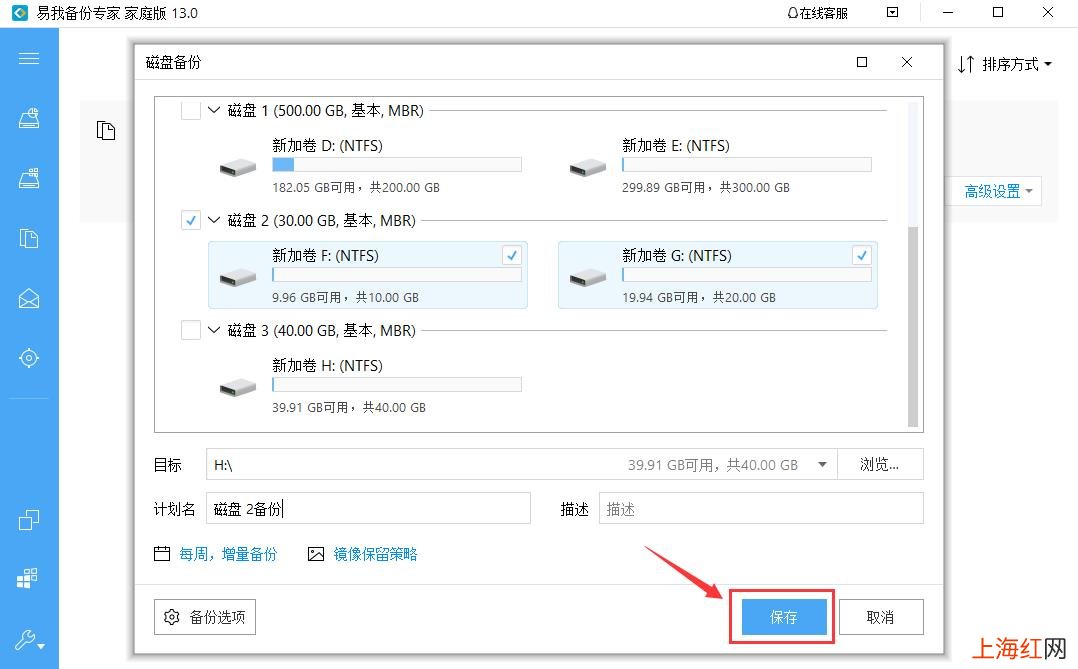Click the 新加卷 H: (NTFS) label

327,365
